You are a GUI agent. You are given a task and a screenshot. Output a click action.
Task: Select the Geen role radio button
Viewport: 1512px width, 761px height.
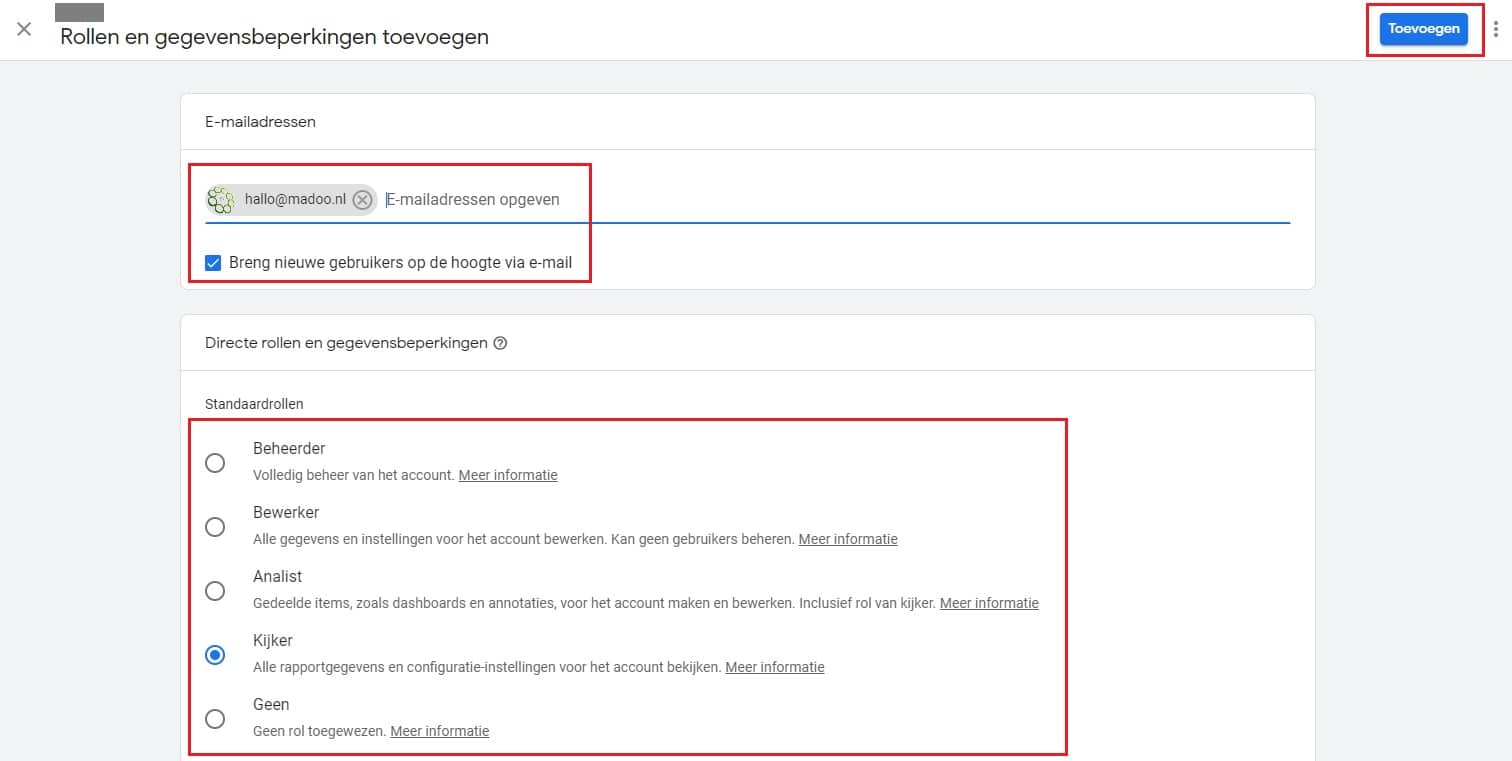215,719
